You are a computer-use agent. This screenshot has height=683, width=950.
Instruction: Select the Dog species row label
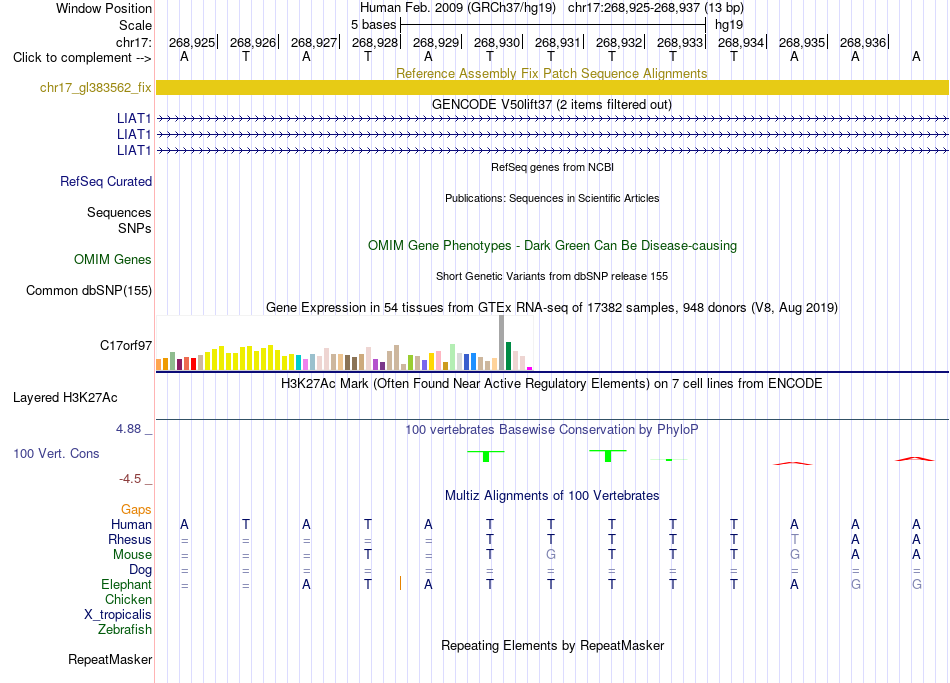click(x=140, y=570)
